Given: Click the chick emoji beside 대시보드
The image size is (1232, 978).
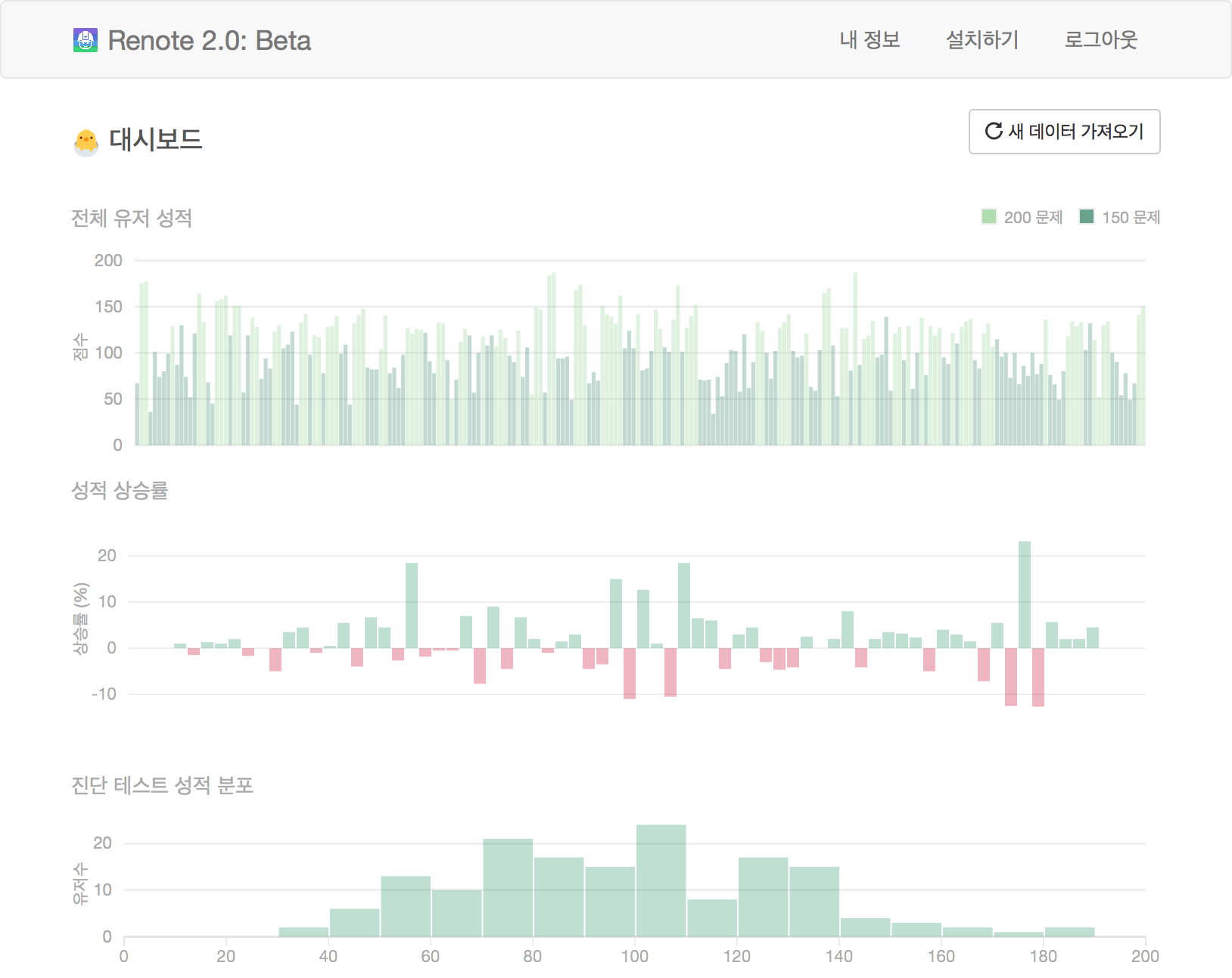Looking at the screenshot, I should (86, 141).
